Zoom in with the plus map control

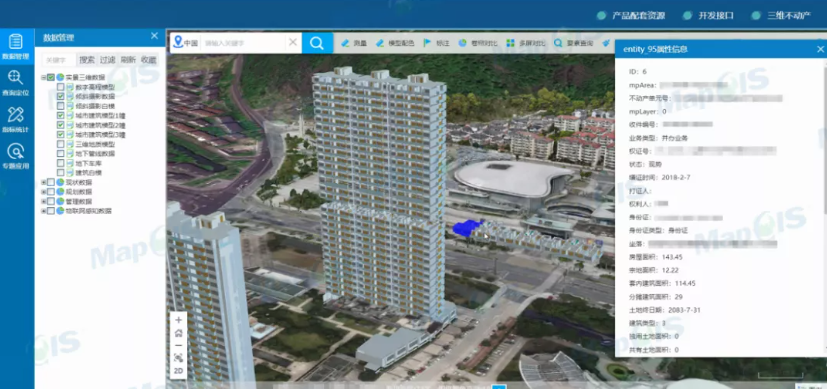(x=178, y=320)
